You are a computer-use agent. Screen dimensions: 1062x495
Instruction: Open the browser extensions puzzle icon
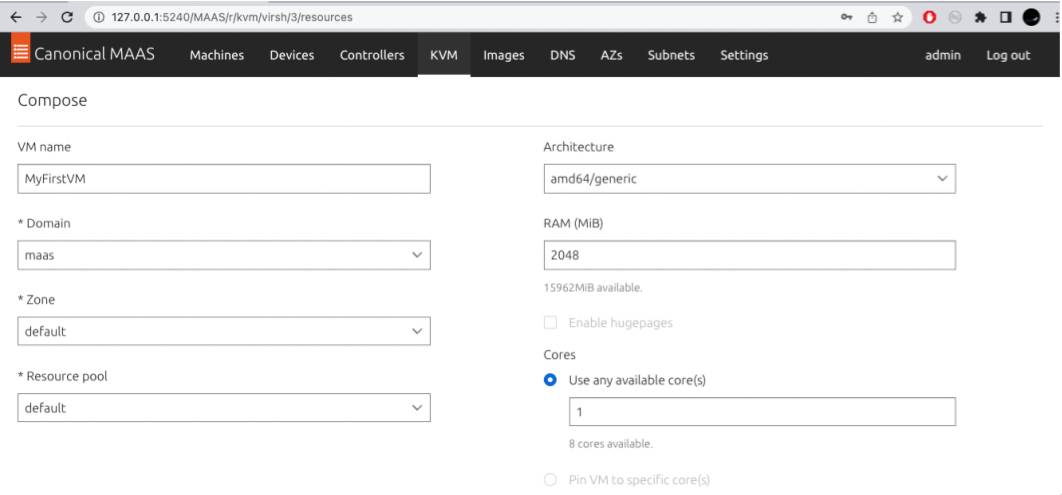pyautogui.click(x=981, y=17)
